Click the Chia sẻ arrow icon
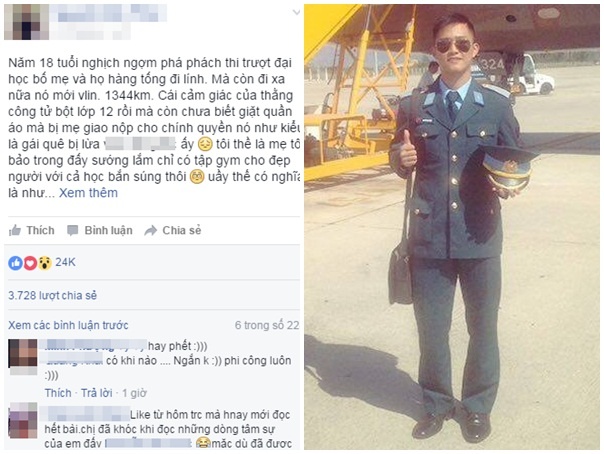 [151, 231]
